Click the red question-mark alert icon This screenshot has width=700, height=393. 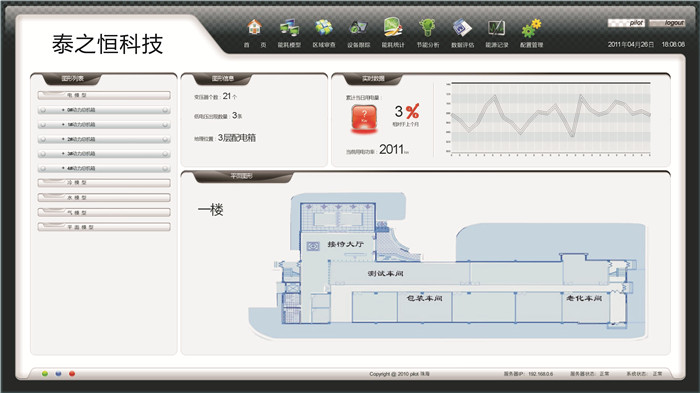364,117
